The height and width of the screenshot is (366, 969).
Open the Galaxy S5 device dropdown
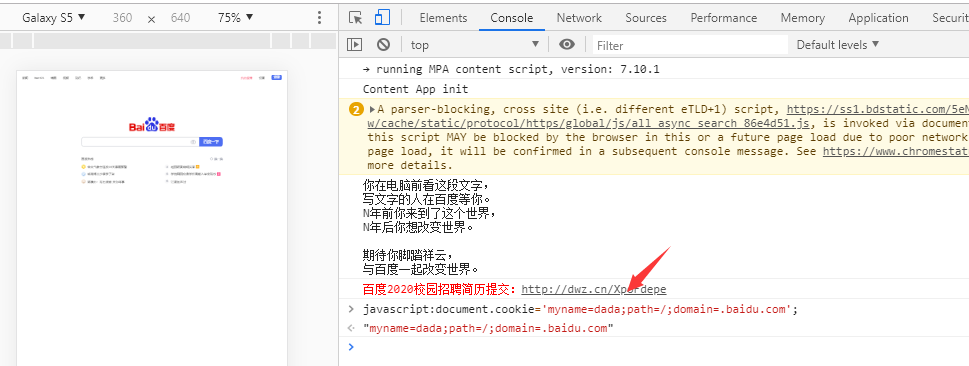pyautogui.click(x=54, y=18)
